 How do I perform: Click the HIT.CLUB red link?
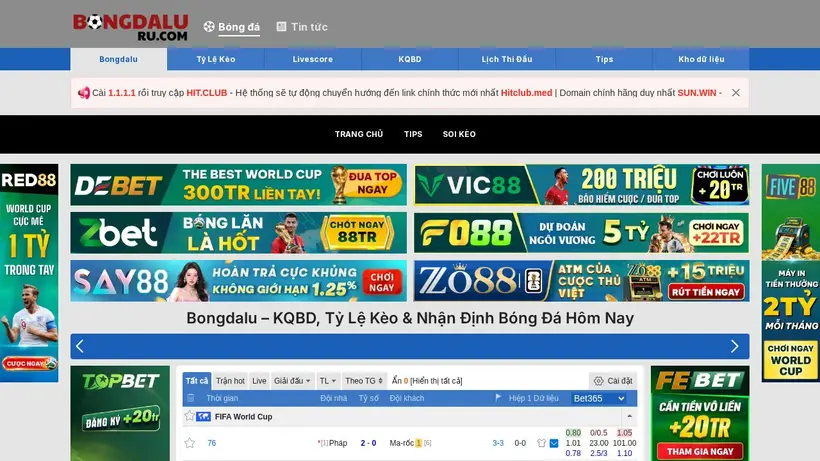[207, 93]
